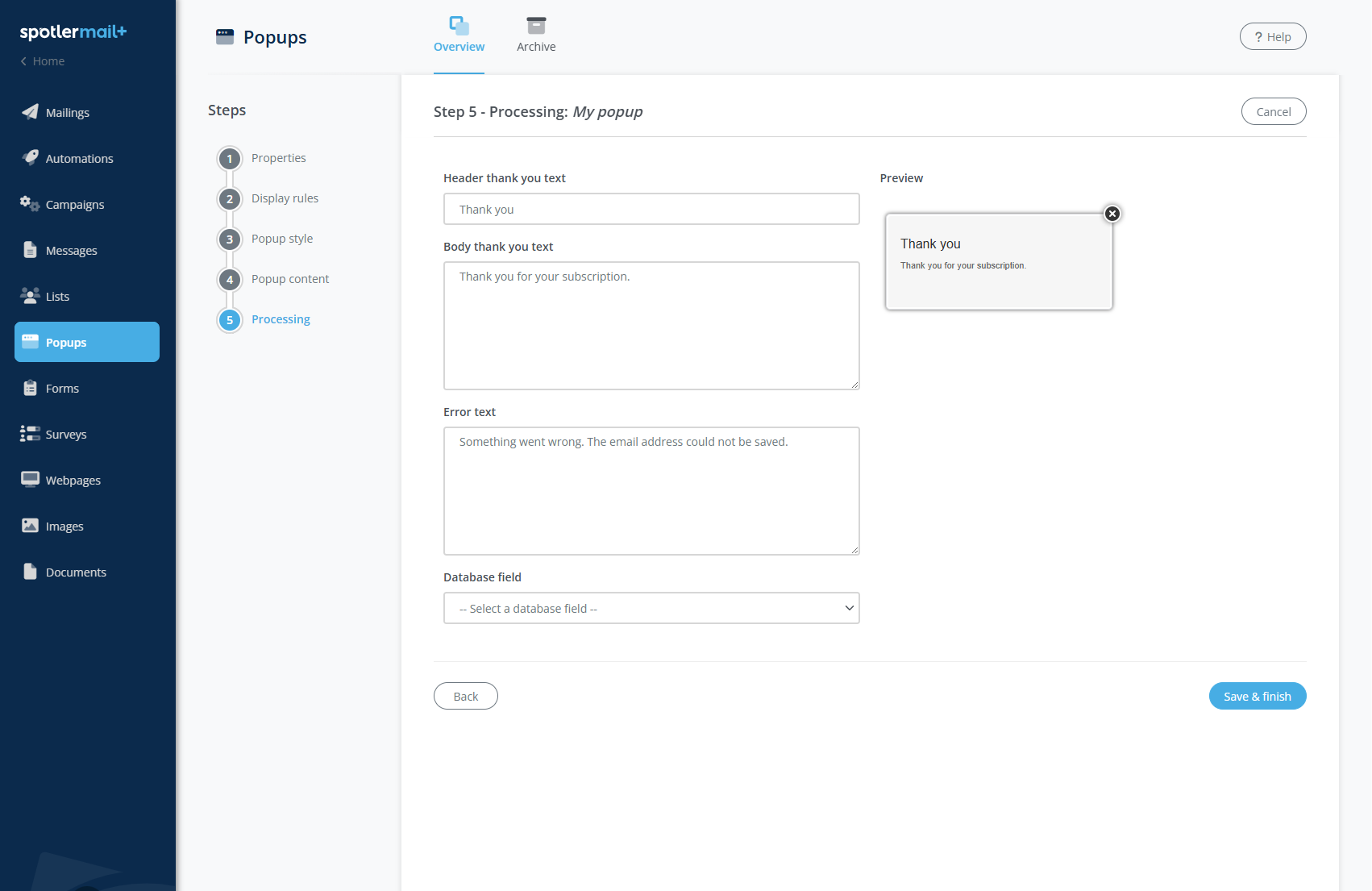
Task: Click the Cancel button
Action: point(1274,111)
